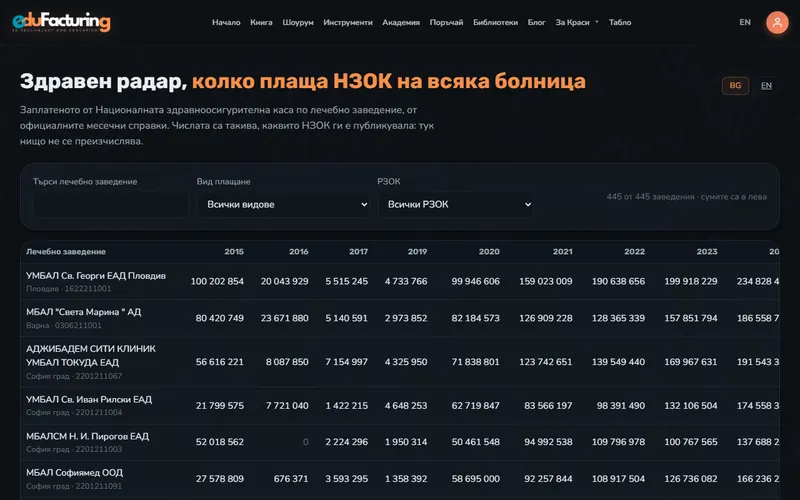The image size is (800, 500).
Task: Open the Вид плащане dropdown
Action: click(x=284, y=205)
